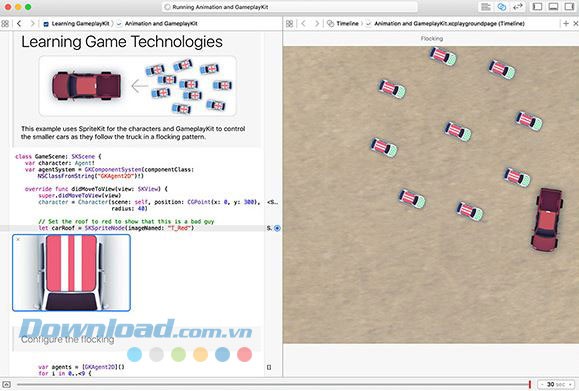Select Animation and GameplayKit page breadcrumb
The height and width of the screenshot is (391, 579).
tap(161, 24)
